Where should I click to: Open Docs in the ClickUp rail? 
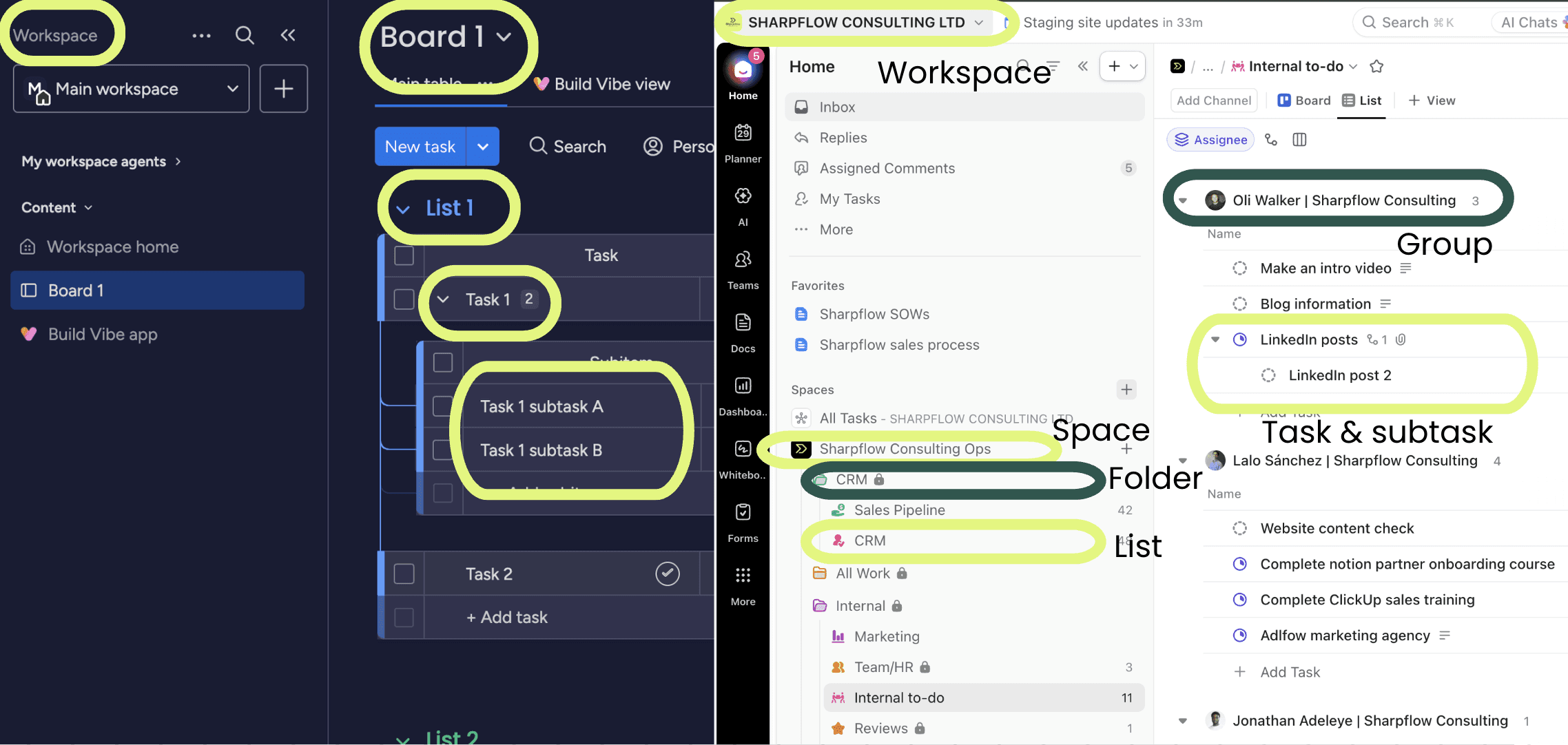[x=743, y=333]
